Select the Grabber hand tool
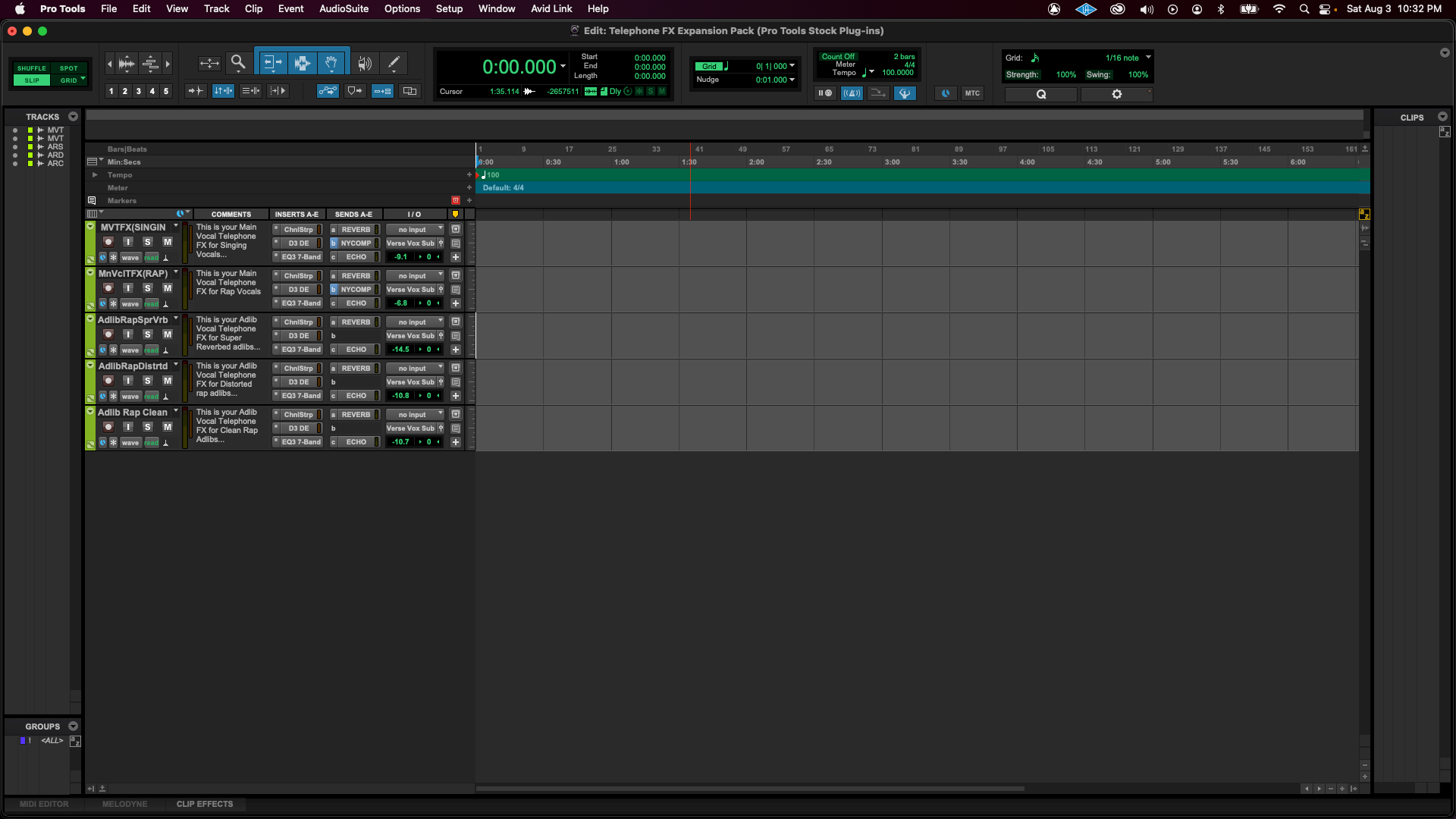This screenshot has width=1456, height=819. pos(331,63)
